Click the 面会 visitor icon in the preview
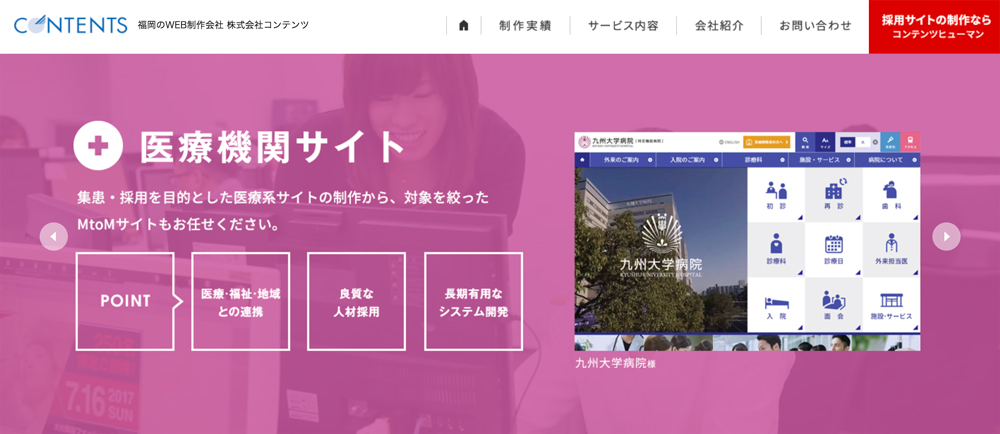1000x434 pixels. 833,305
